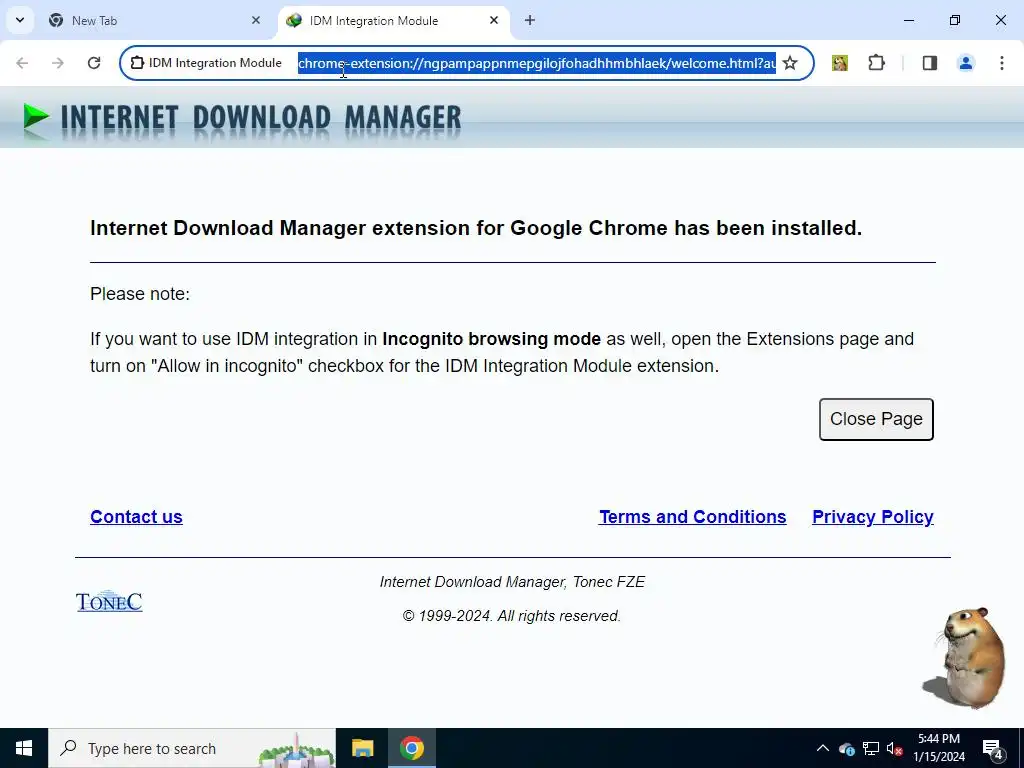The height and width of the screenshot is (768, 1024).
Task: Go back to the previous page
Action: 22,63
